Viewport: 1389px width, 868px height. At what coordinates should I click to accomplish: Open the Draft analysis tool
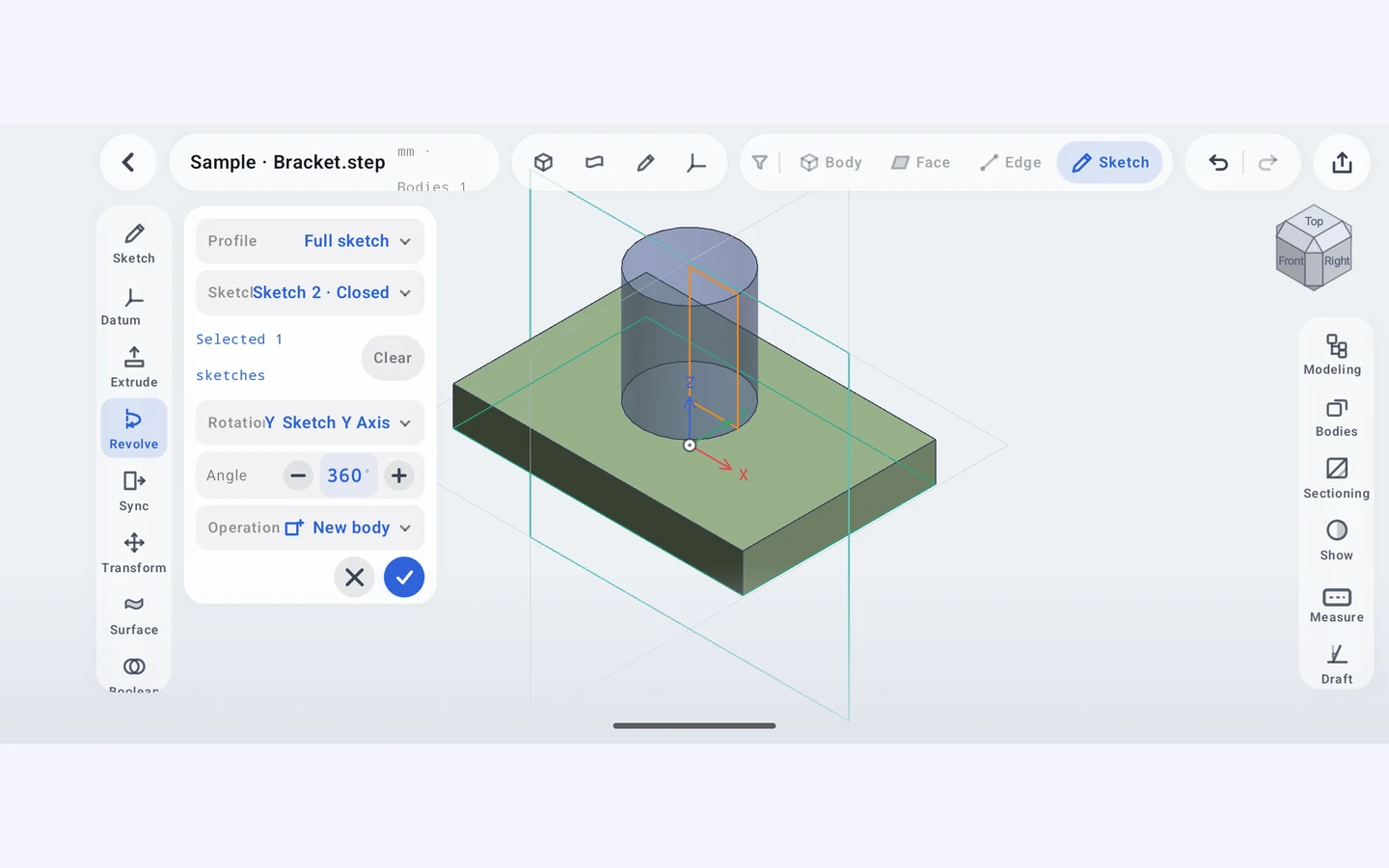click(x=1336, y=665)
